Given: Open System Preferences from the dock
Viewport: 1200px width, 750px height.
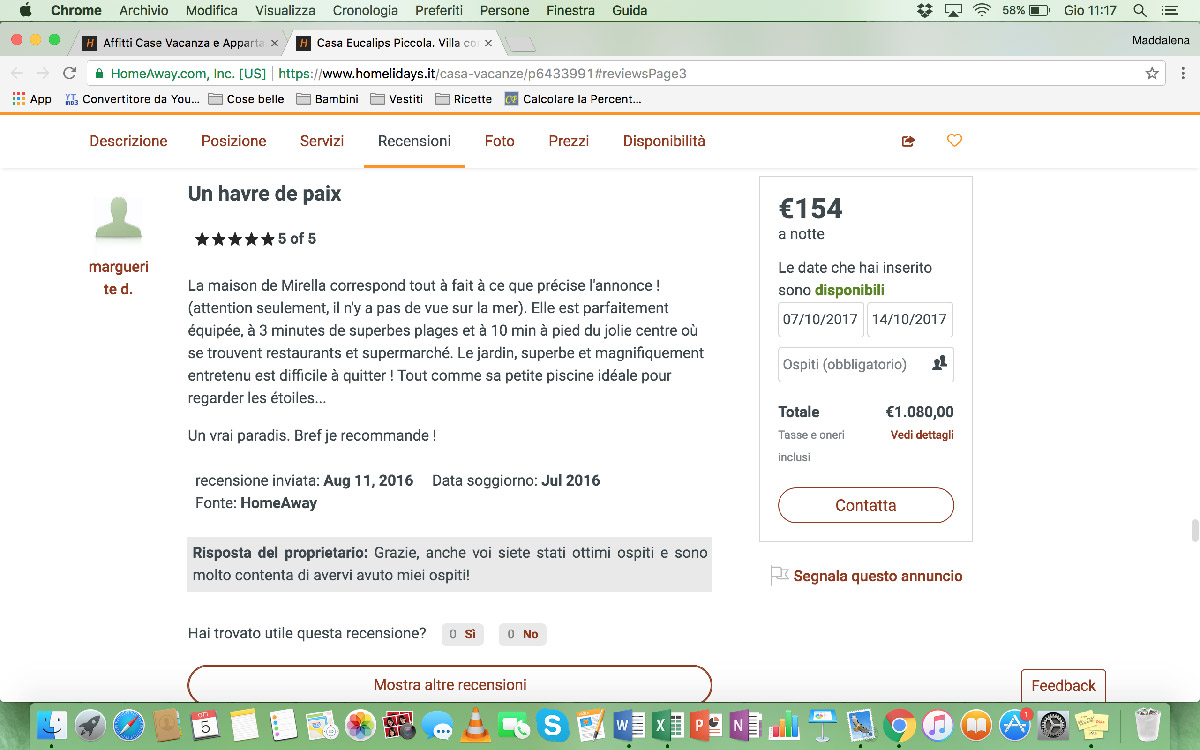Looking at the screenshot, I should pos(1054,724).
